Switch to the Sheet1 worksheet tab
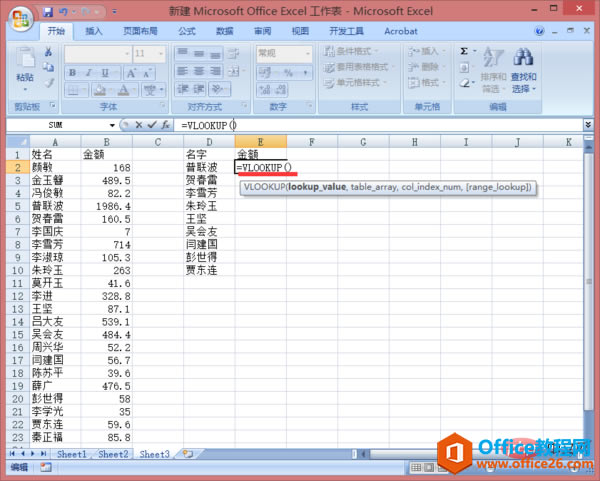 pos(72,454)
